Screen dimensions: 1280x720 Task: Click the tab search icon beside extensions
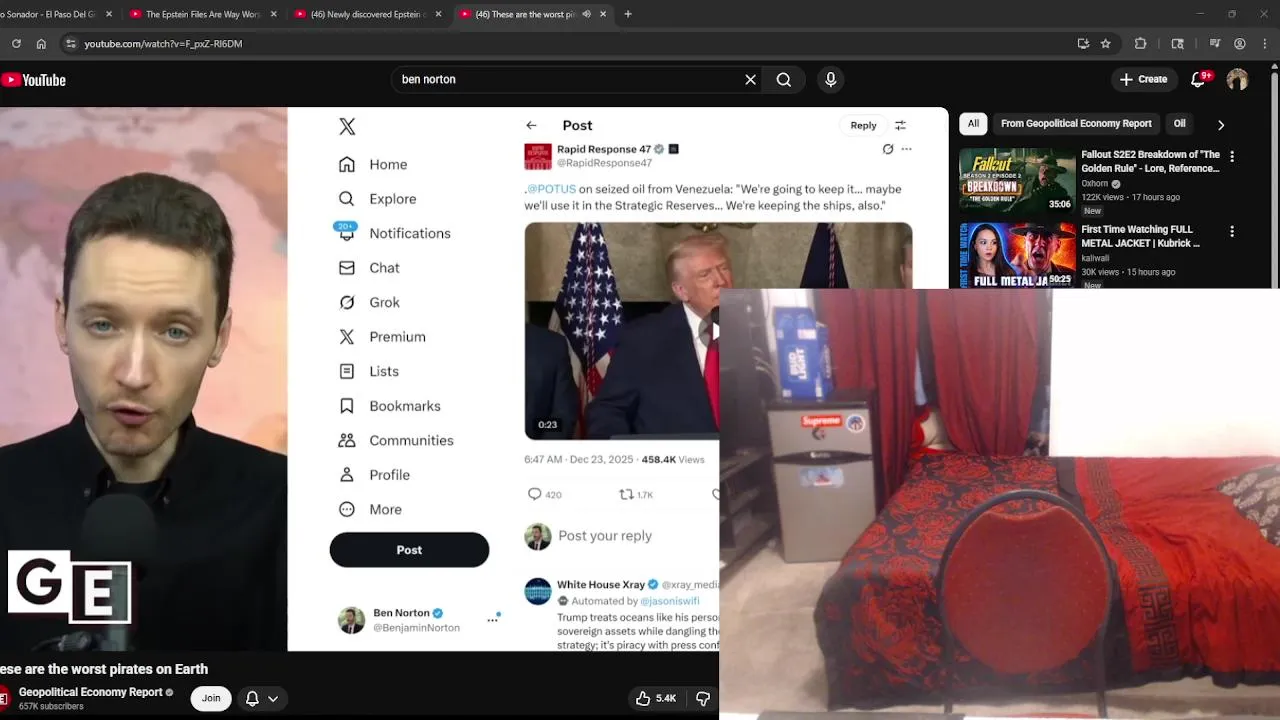1178,44
